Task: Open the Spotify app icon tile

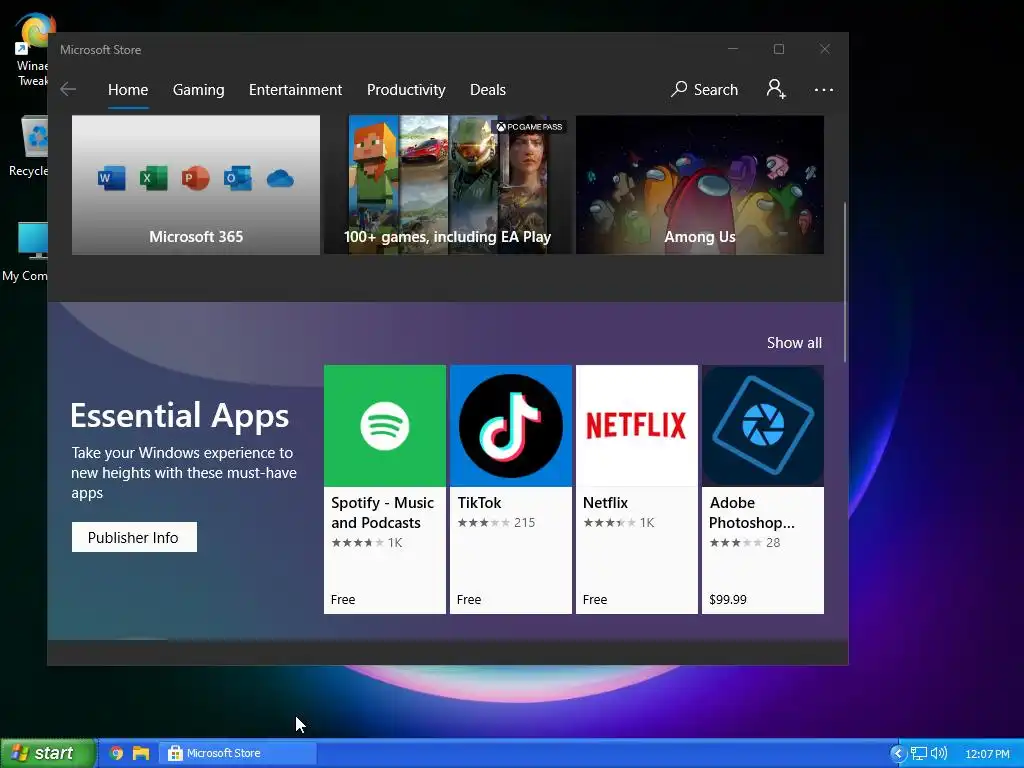Action: (385, 426)
